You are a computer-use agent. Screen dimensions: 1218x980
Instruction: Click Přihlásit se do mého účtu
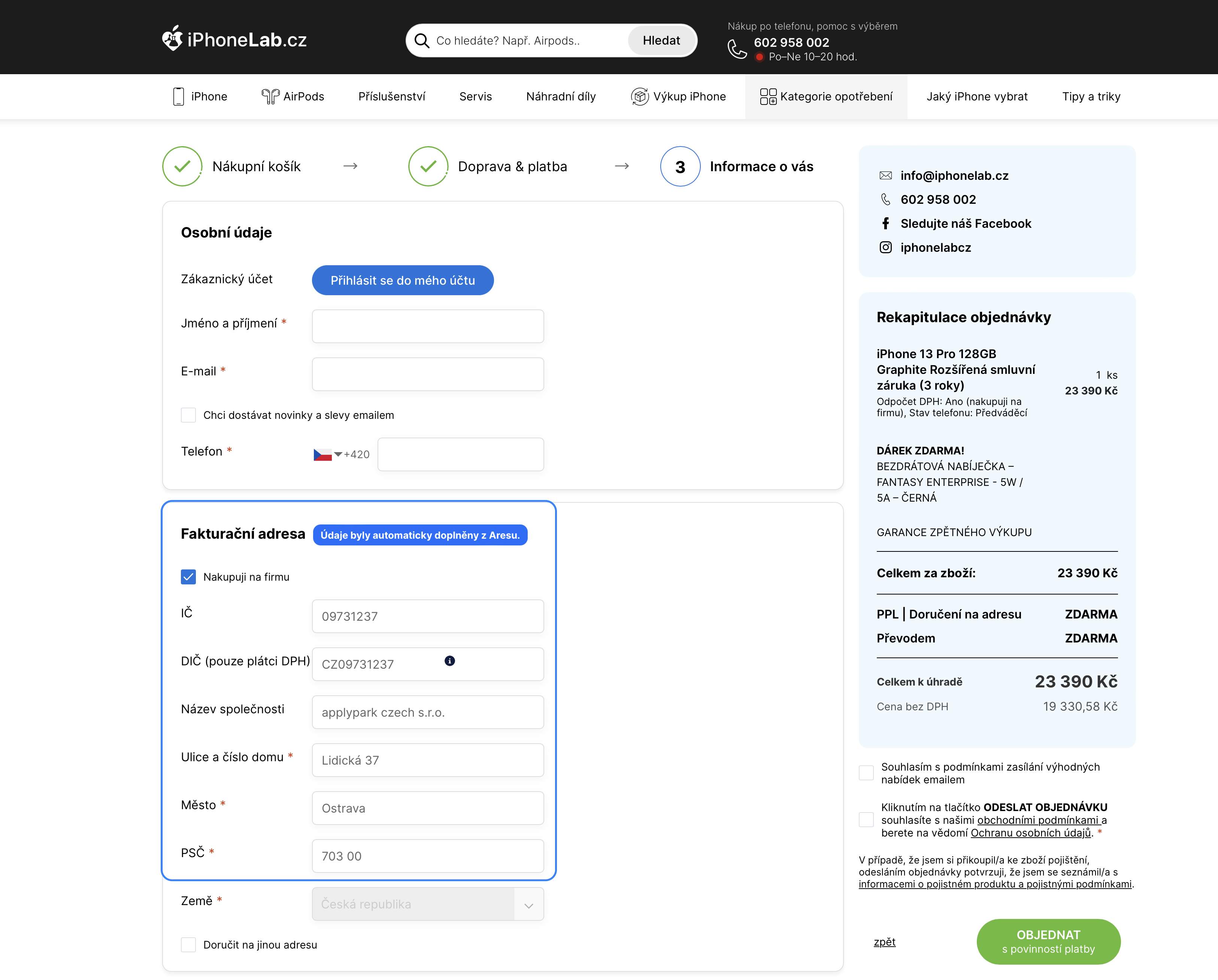pyautogui.click(x=403, y=280)
